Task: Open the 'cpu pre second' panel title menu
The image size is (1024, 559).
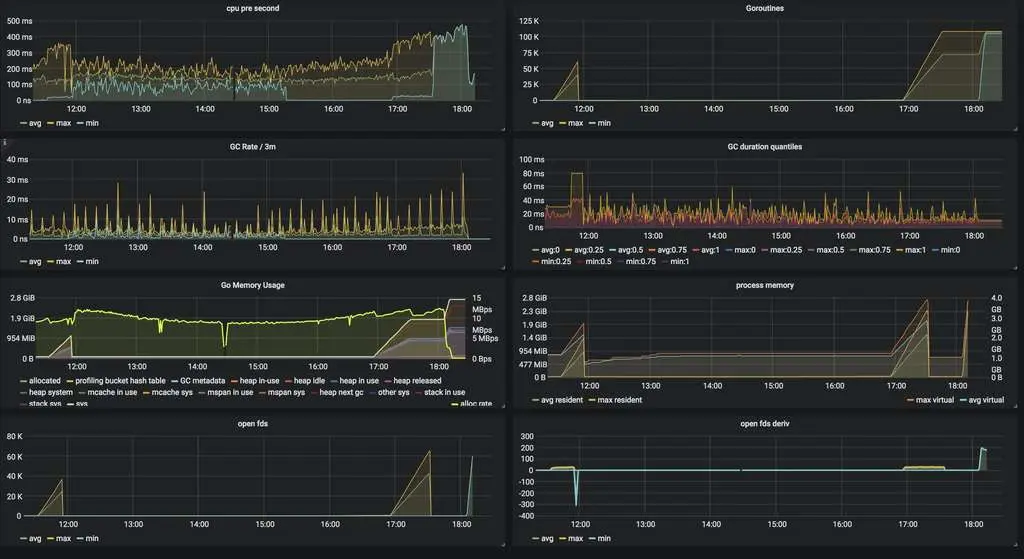Action: point(253,8)
